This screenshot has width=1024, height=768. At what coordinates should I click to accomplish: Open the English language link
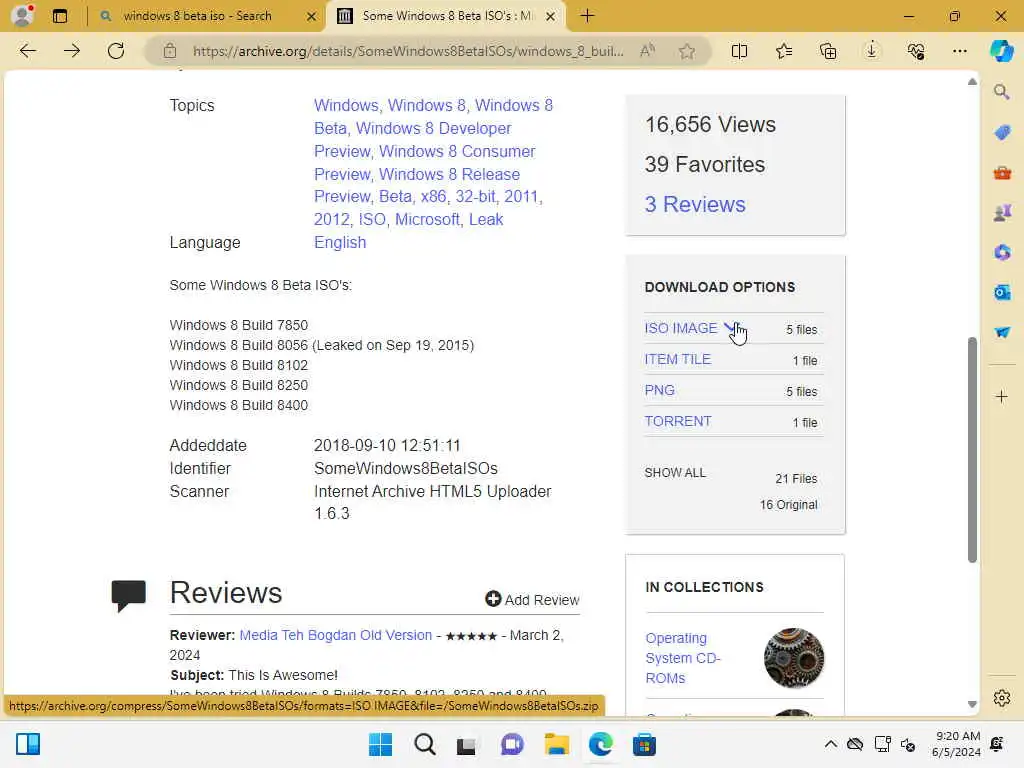(x=340, y=242)
